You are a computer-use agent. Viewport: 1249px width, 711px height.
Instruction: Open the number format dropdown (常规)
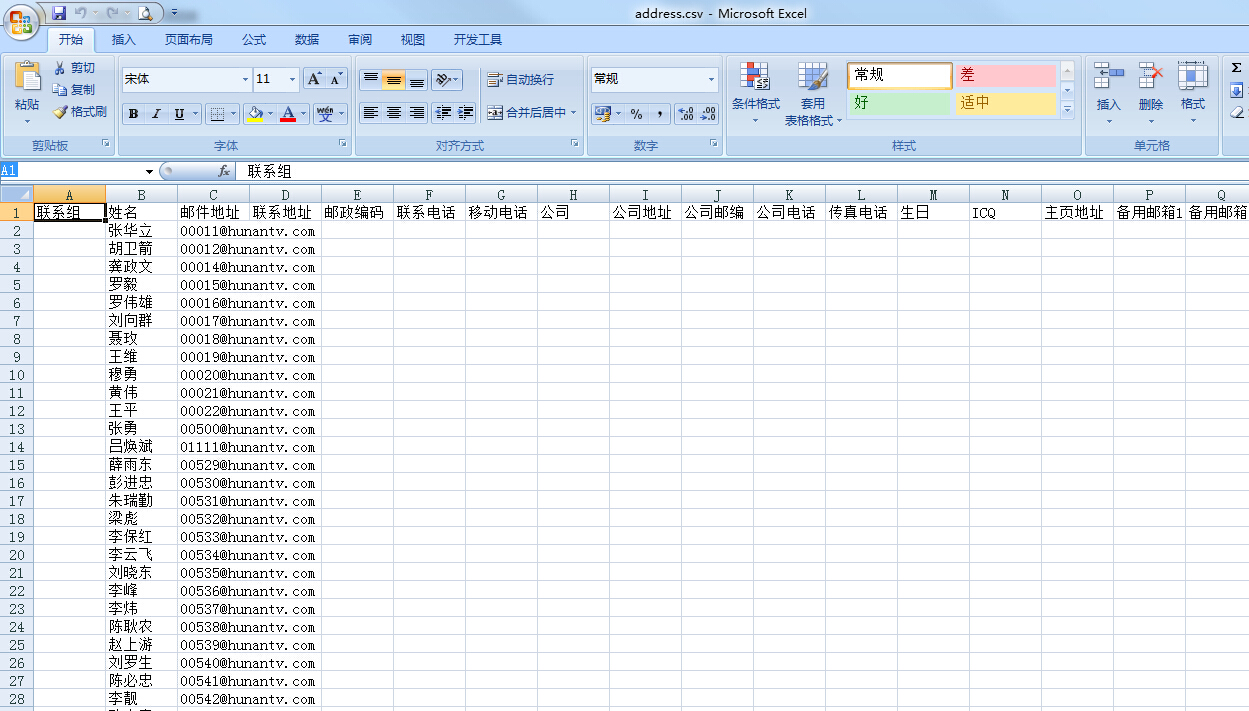coord(712,79)
